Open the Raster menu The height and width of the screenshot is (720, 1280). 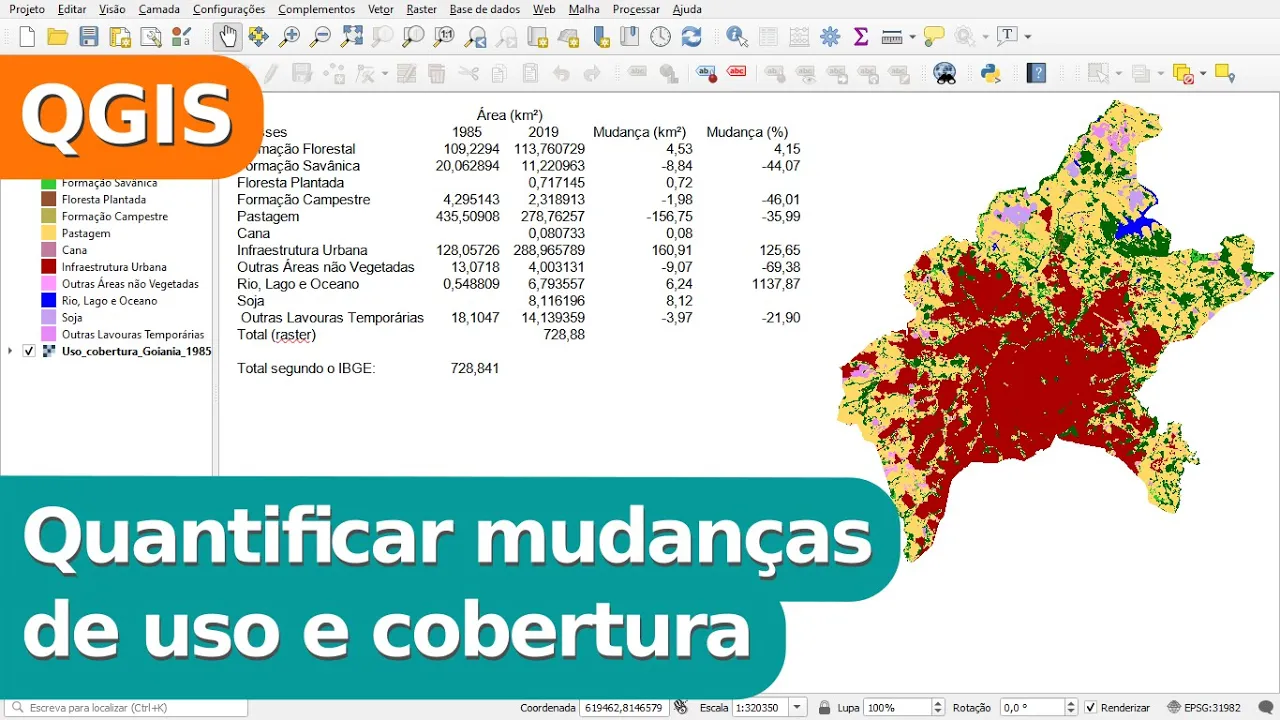click(421, 9)
